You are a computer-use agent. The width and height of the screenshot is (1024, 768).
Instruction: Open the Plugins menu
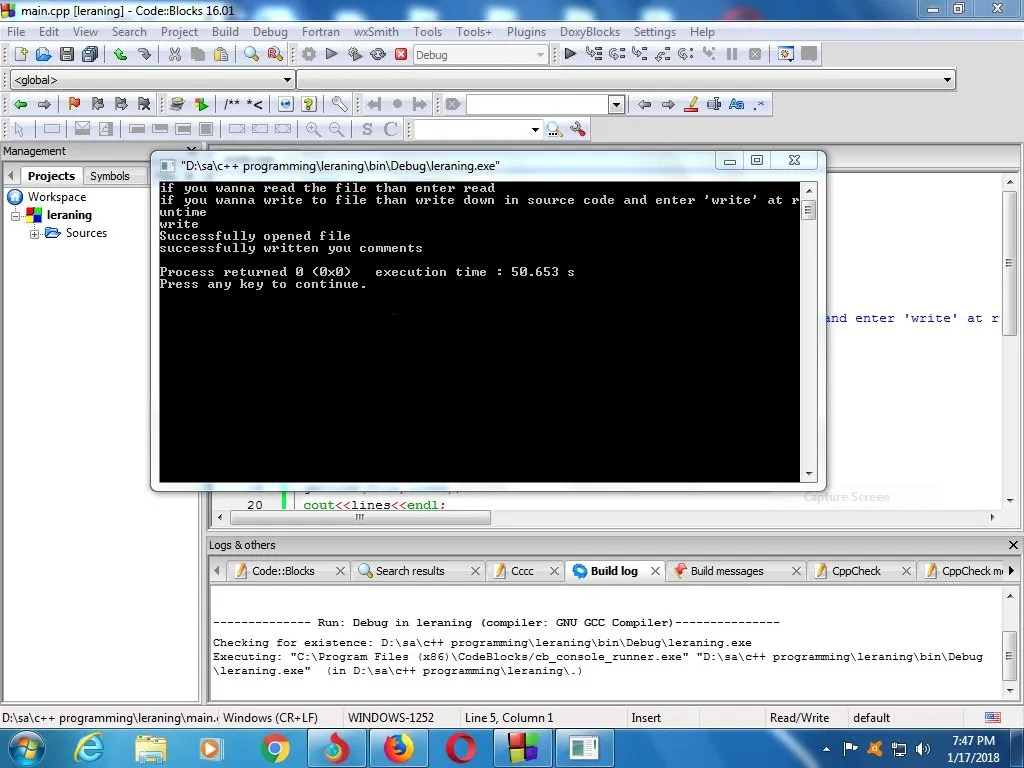(x=526, y=31)
